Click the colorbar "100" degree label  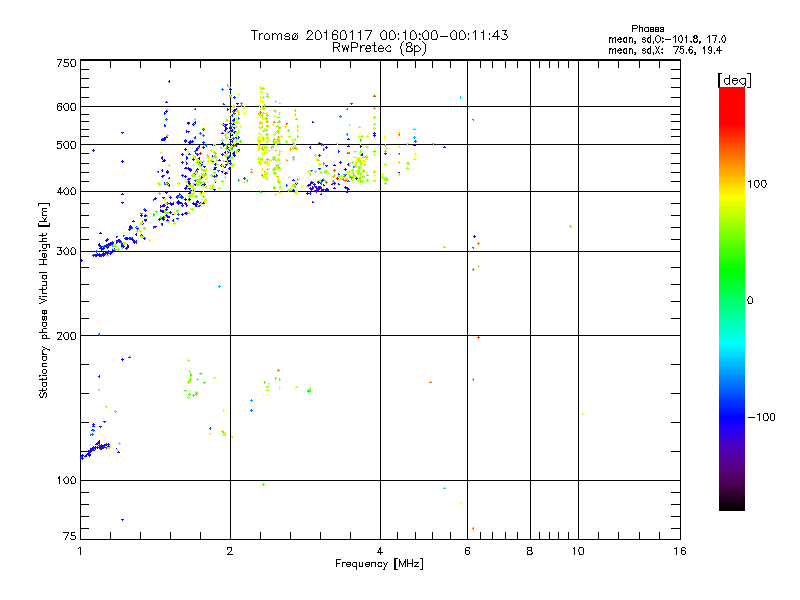coord(757,184)
